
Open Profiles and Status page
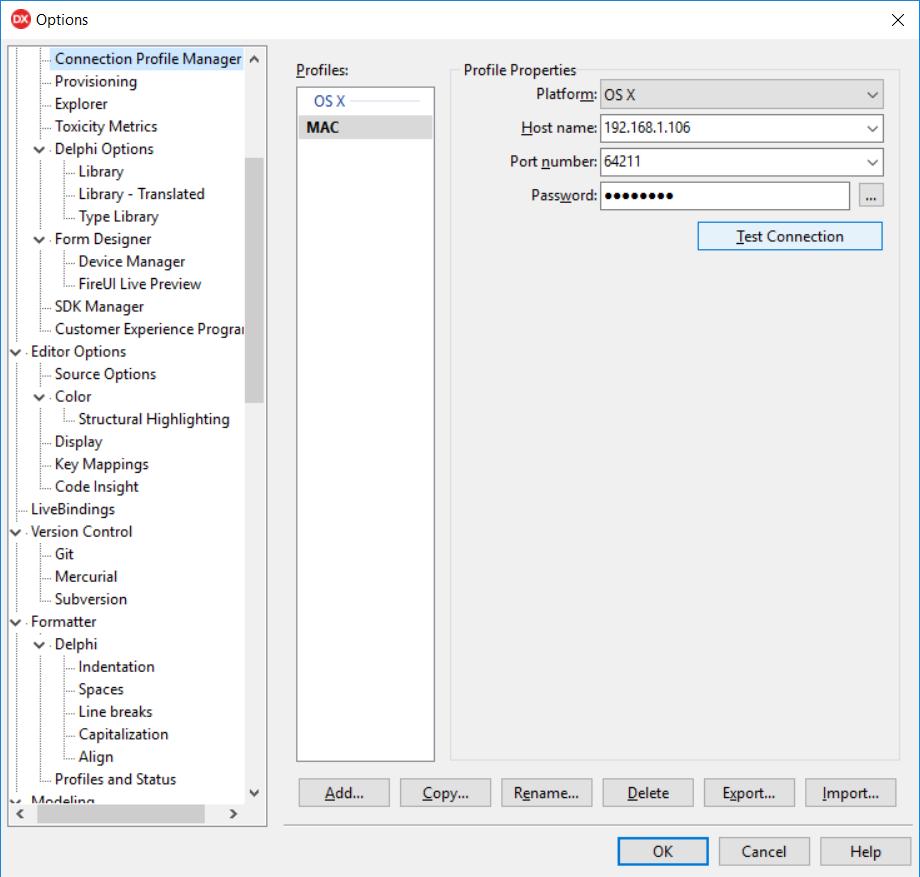click(115, 779)
